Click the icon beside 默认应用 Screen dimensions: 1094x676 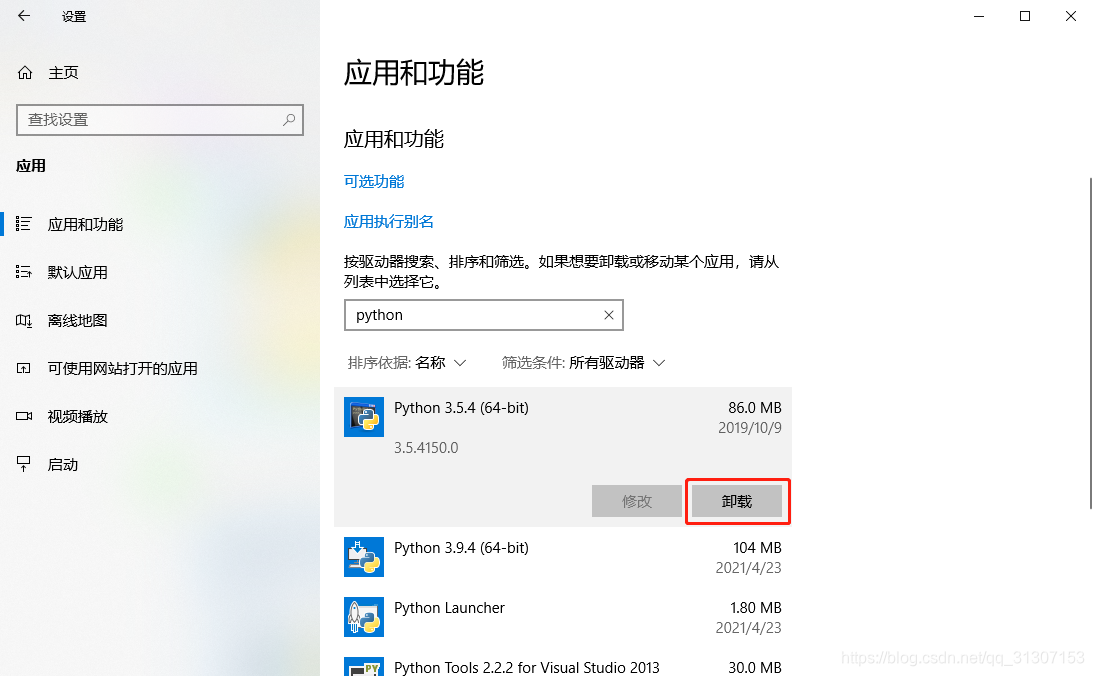click(x=24, y=272)
